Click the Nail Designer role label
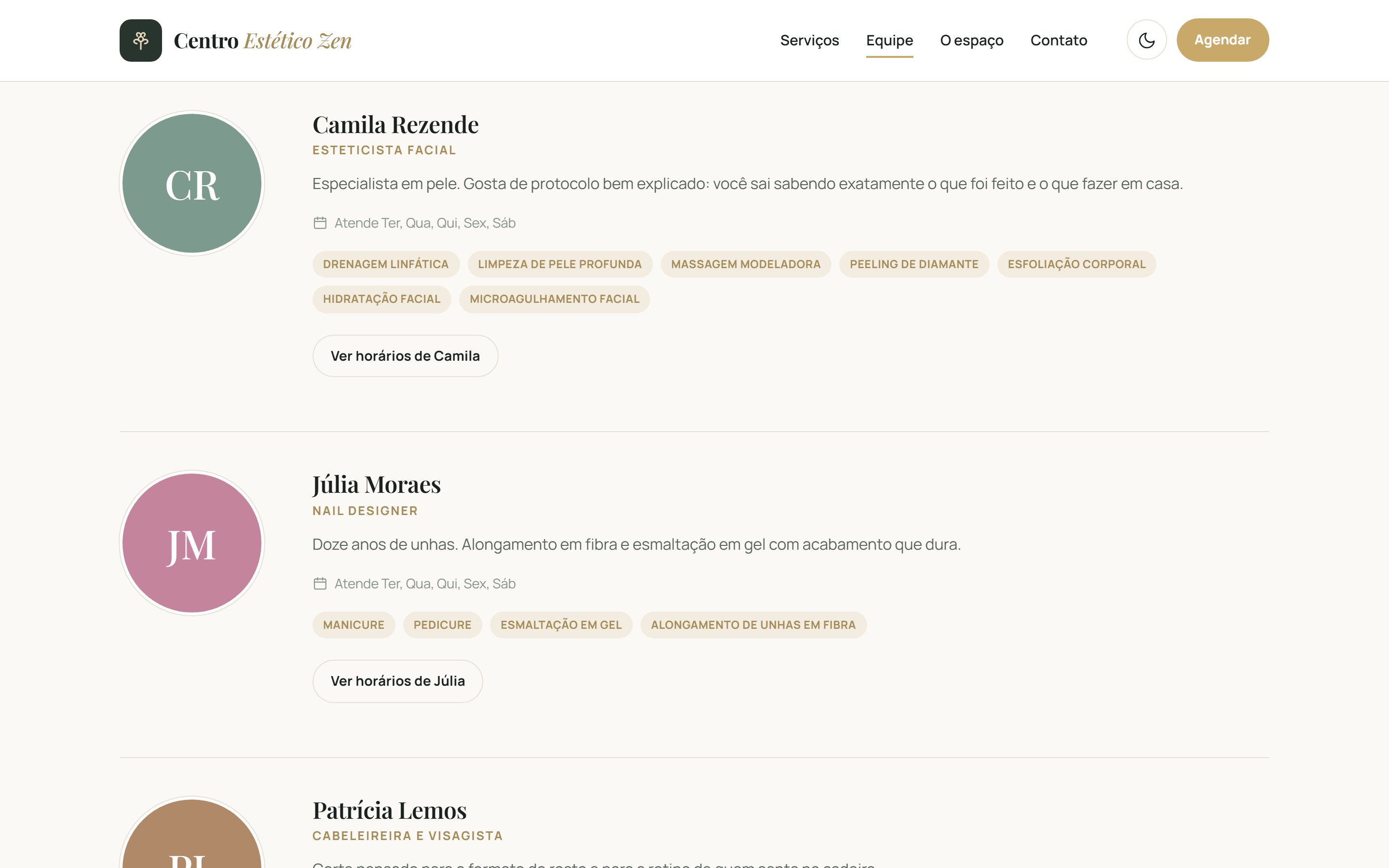This screenshot has height=868, width=1389. tap(365, 511)
